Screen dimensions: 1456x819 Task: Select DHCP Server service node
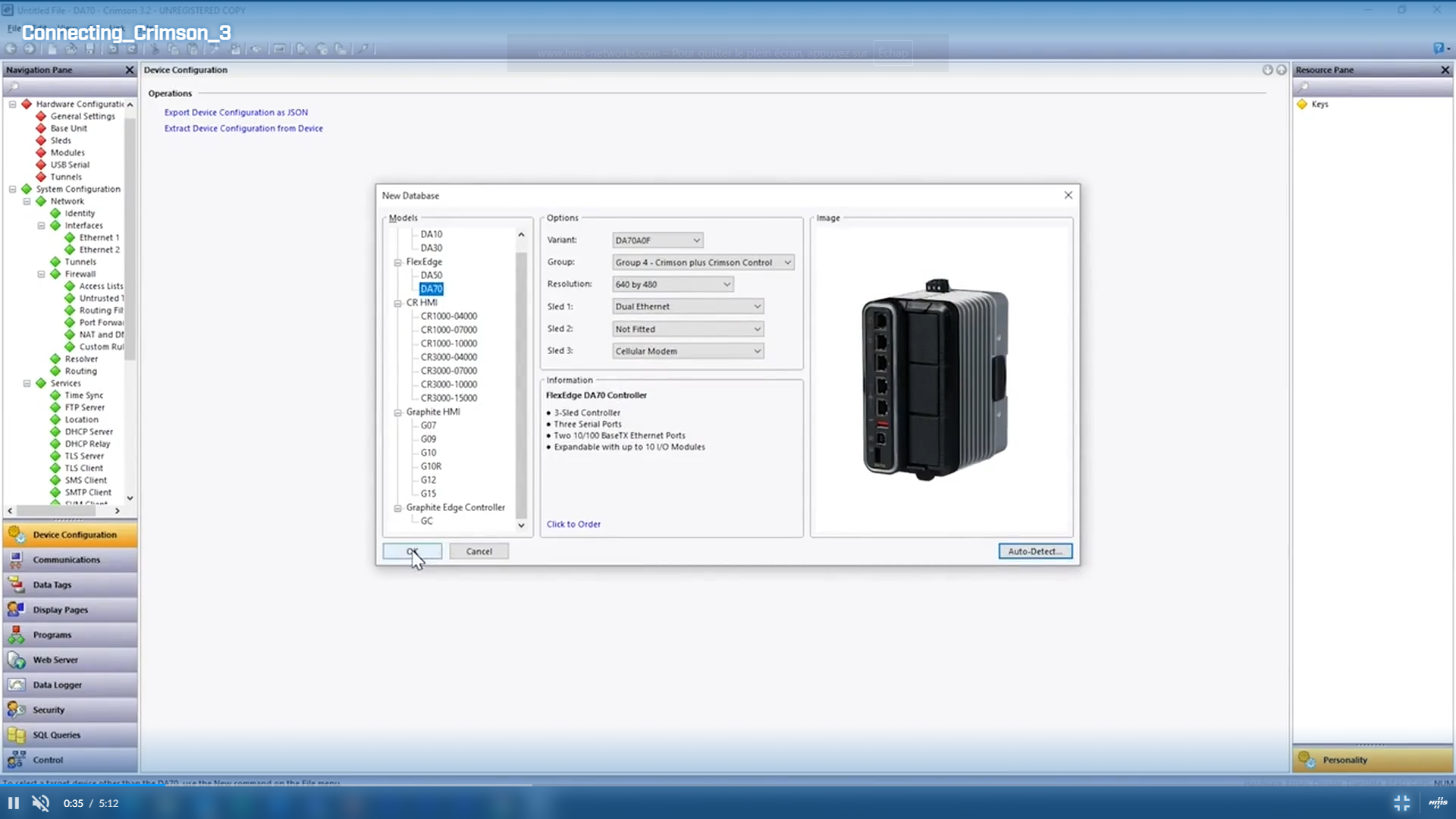click(x=89, y=432)
